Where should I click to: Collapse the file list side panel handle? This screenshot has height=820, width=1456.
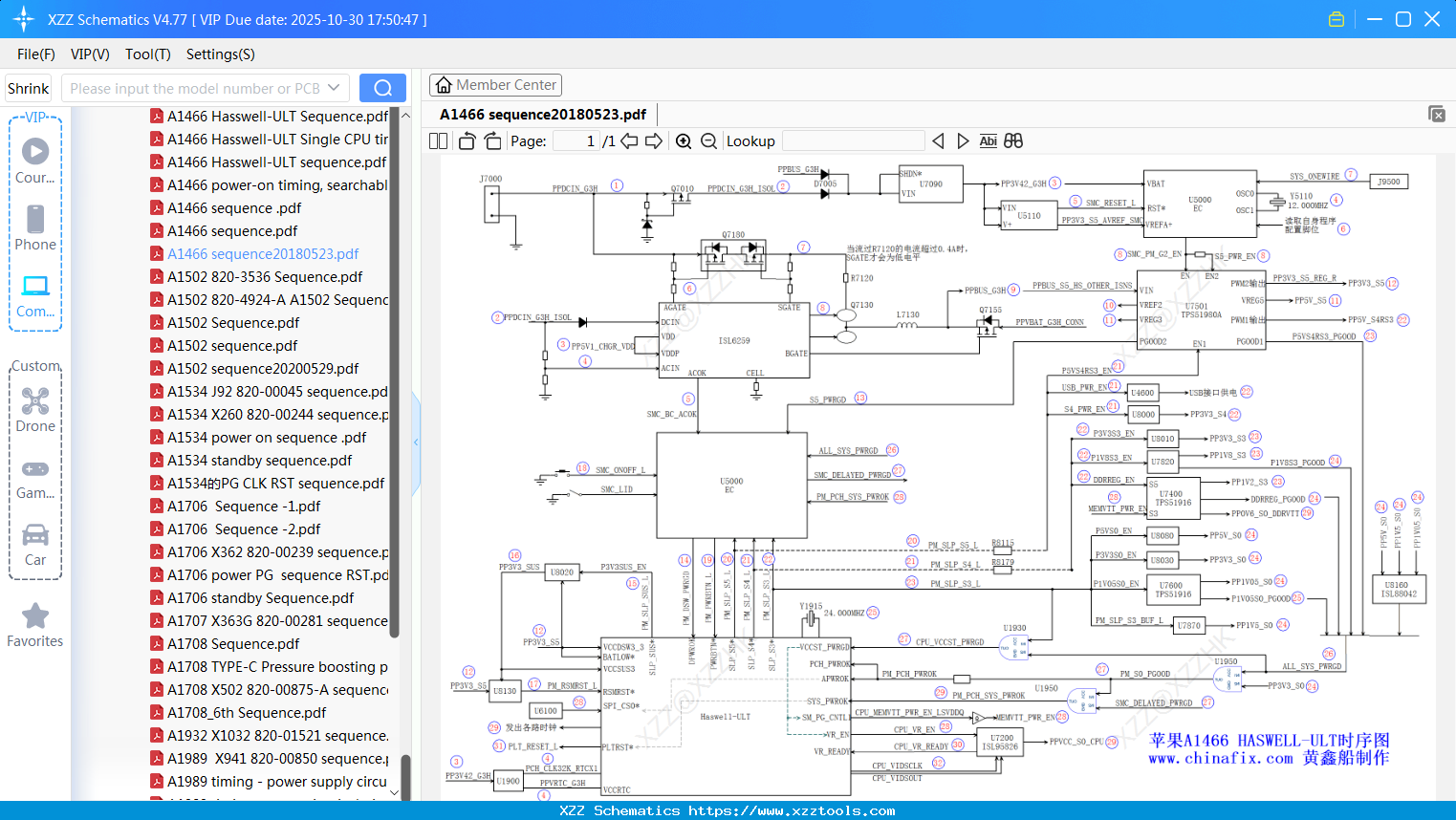(x=416, y=442)
